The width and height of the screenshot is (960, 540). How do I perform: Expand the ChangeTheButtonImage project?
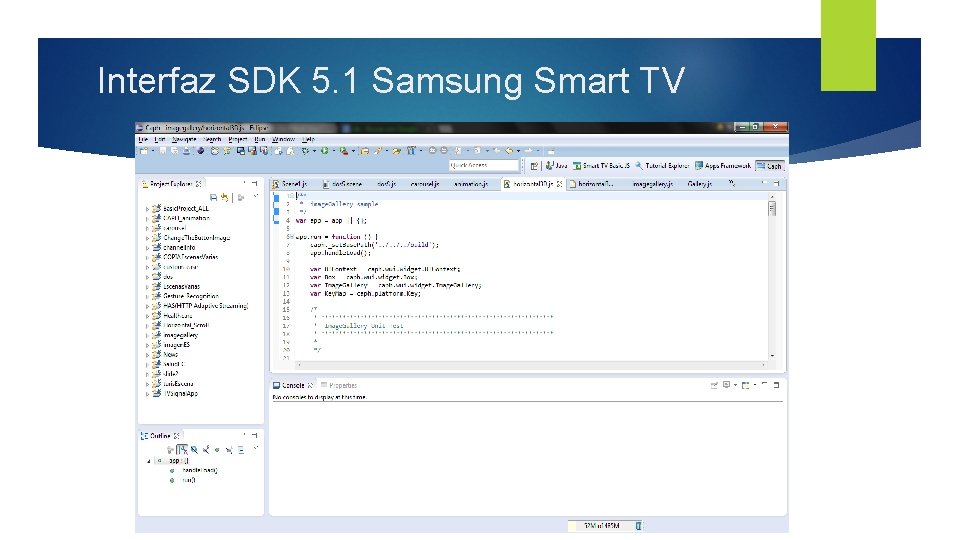(147, 238)
